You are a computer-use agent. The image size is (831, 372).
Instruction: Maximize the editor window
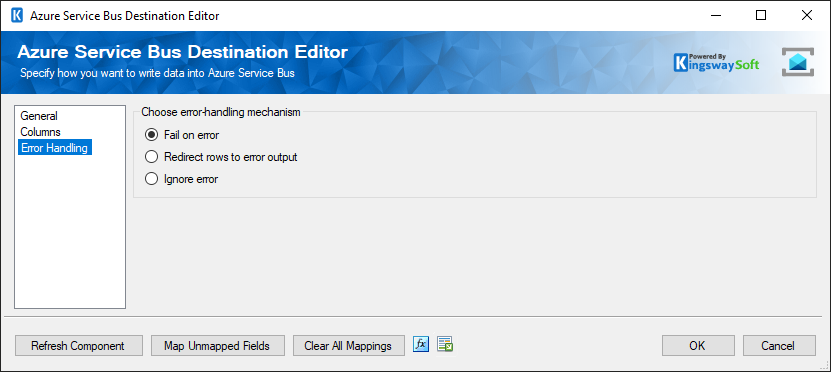(x=761, y=15)
